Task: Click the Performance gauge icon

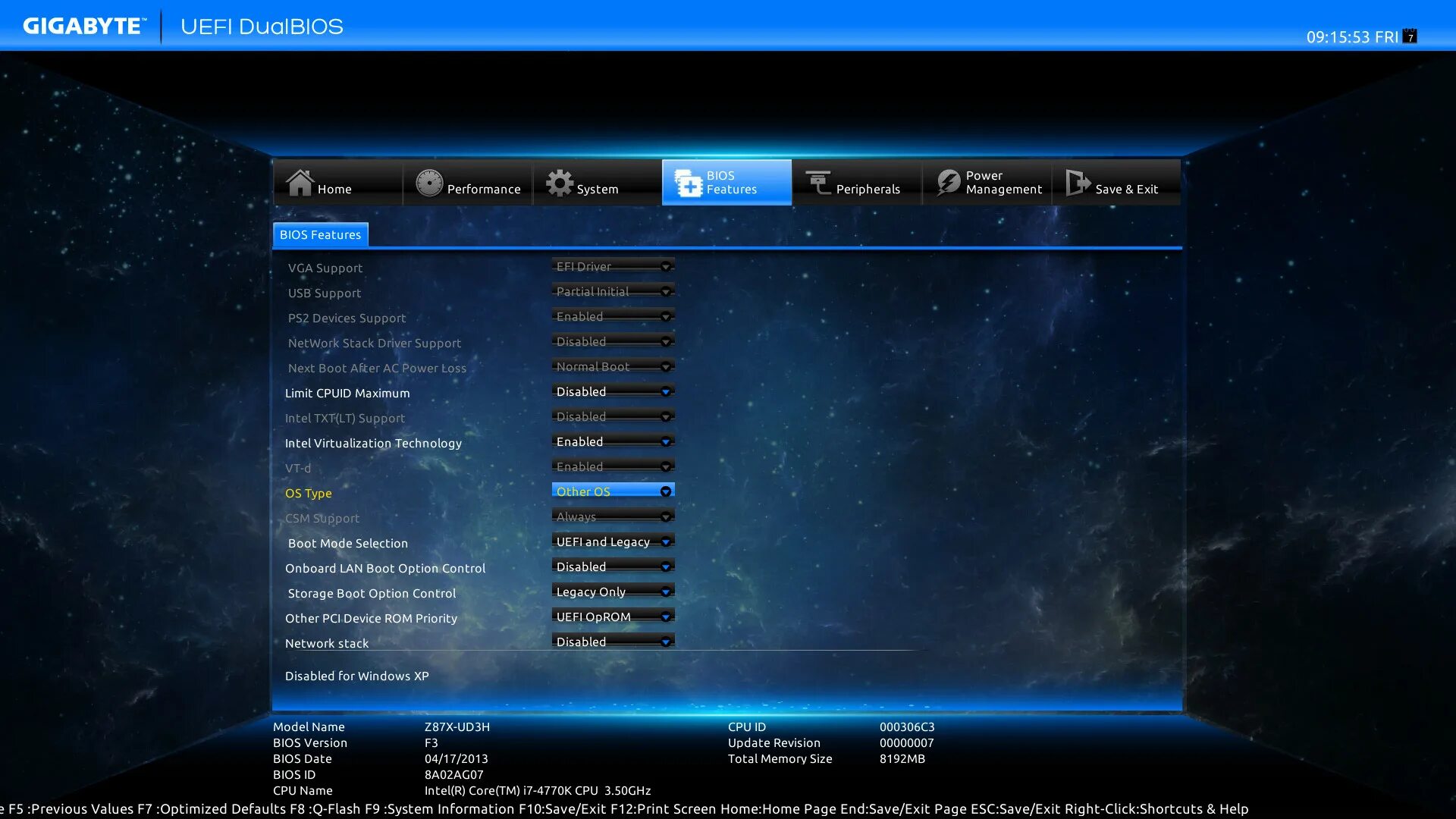Action: [429, 183]
